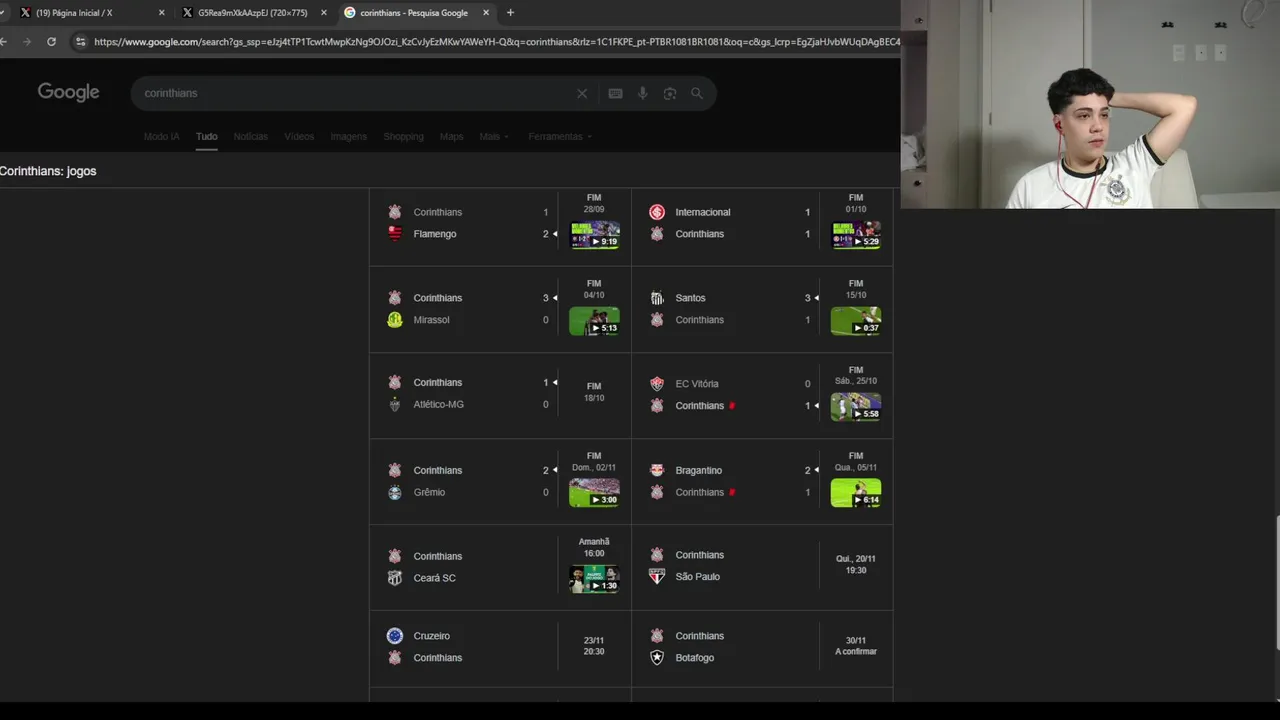Click the Santos team crest
Image resolution: width=1280 pixels, height=720 pixels.
(657, 298)
